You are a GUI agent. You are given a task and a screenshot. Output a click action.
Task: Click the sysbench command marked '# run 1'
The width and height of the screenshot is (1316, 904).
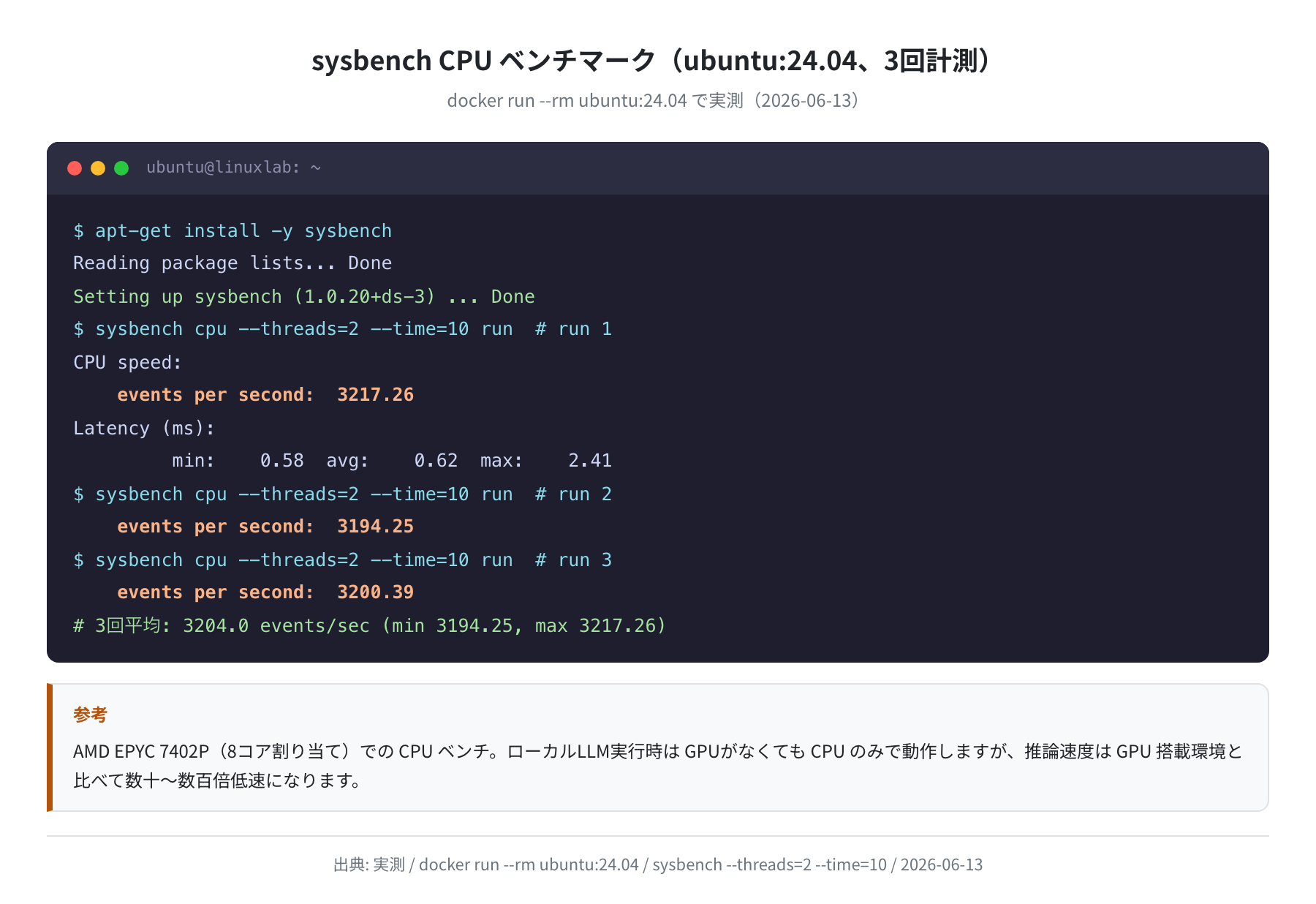click(342, 329)
